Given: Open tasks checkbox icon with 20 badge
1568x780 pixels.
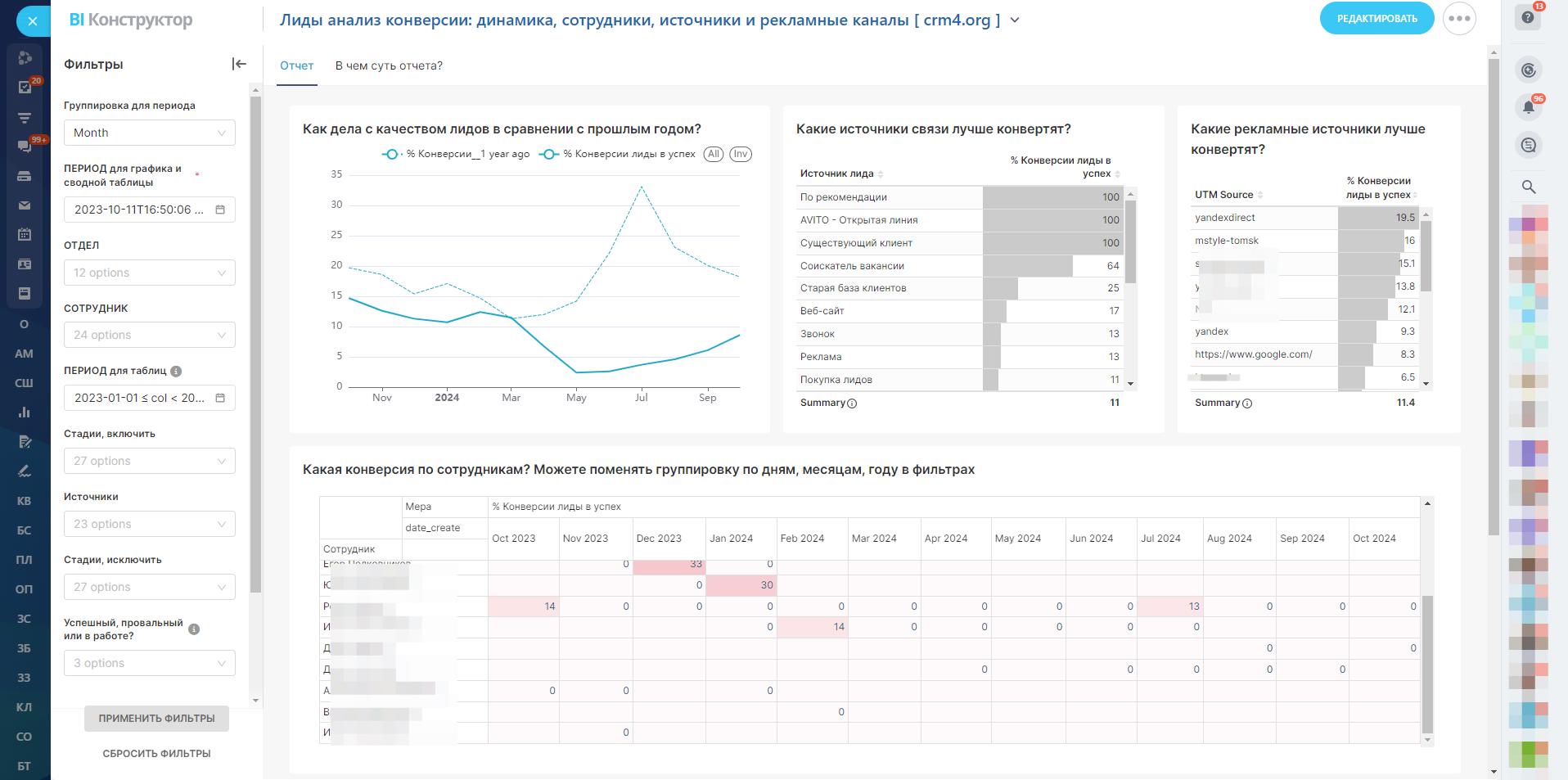Looking at the screenshot, I should (25, 87).
